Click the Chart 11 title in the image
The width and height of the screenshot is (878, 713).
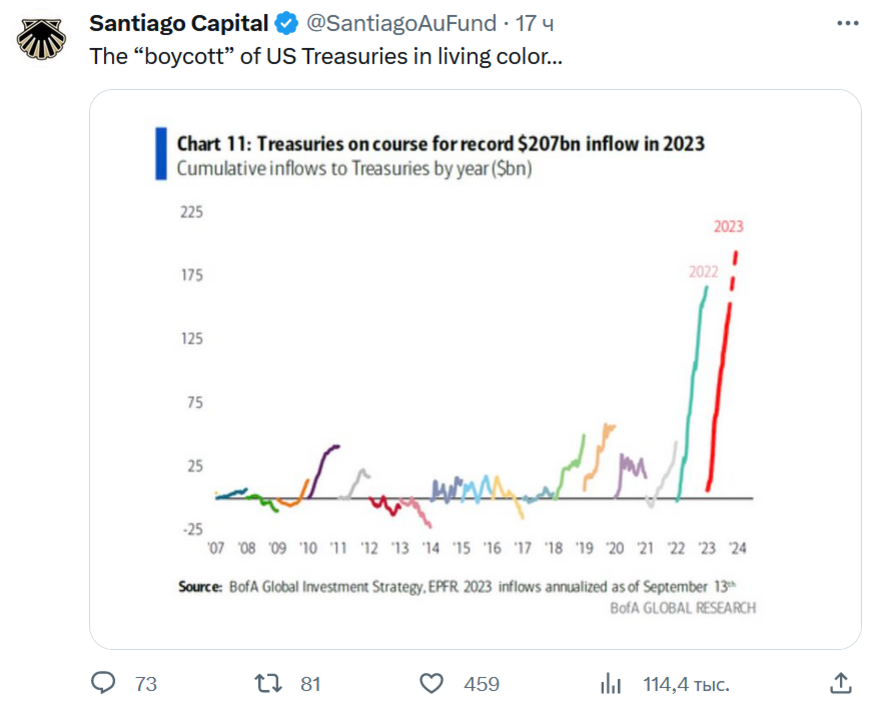tap(440, 143)
